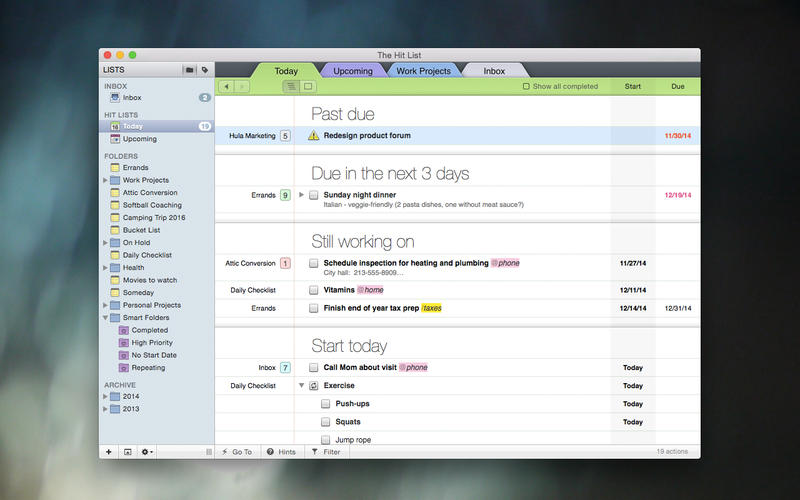Click the @home tag on Vitamins task
Screen dimensions: 800x500
pyautogui.click(x=370, y=290)
